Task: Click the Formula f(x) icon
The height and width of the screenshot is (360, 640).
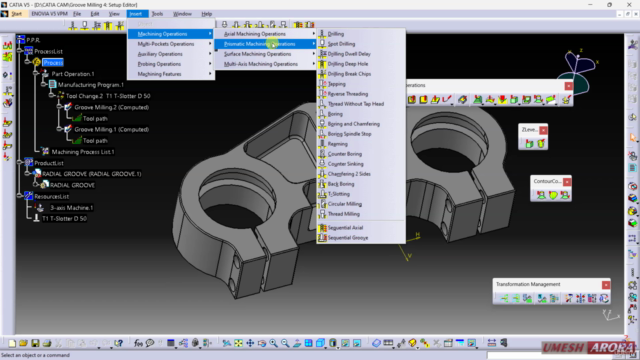Action: click(x=138, y=343)
